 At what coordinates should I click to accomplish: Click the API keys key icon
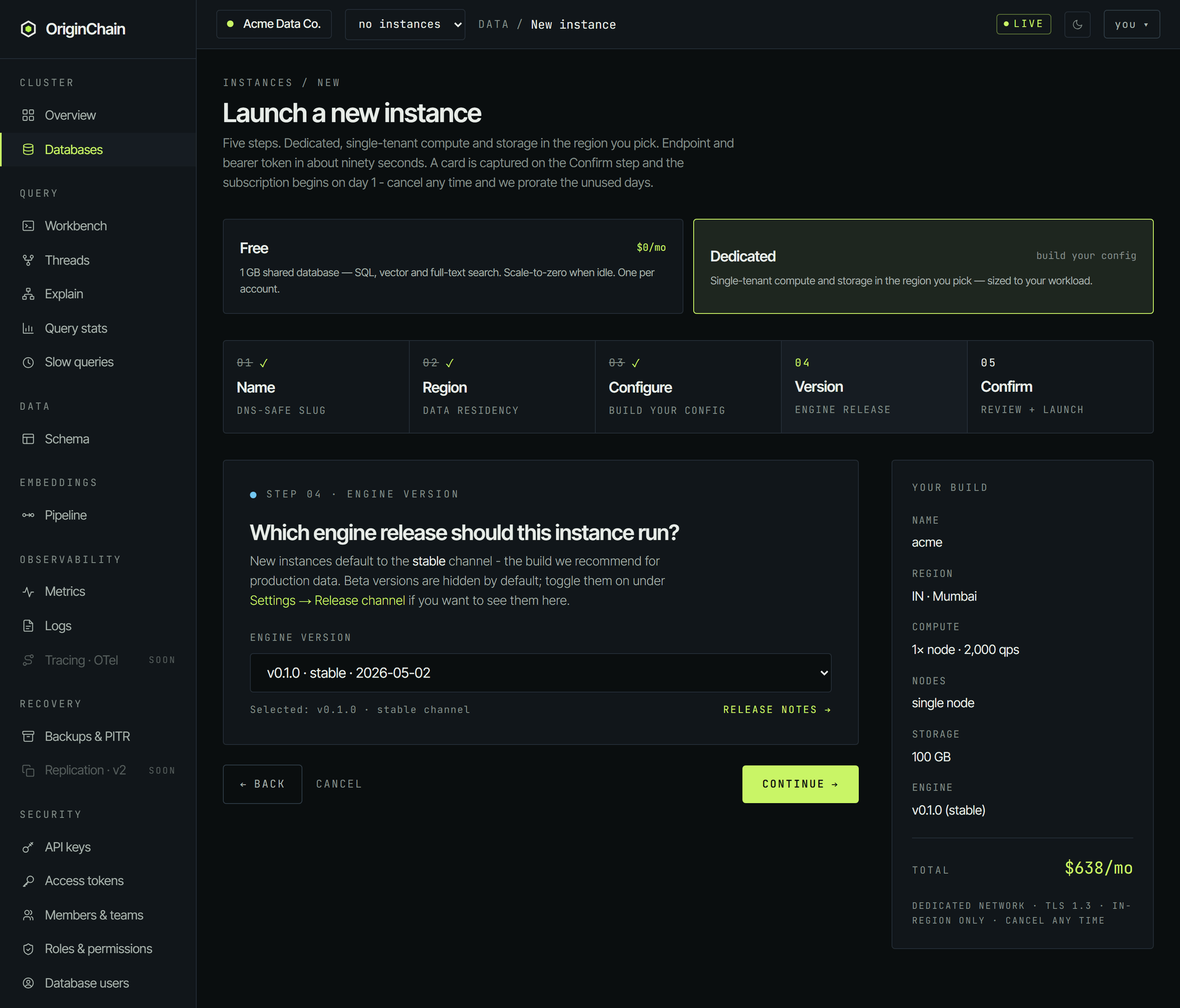[28, 847]
